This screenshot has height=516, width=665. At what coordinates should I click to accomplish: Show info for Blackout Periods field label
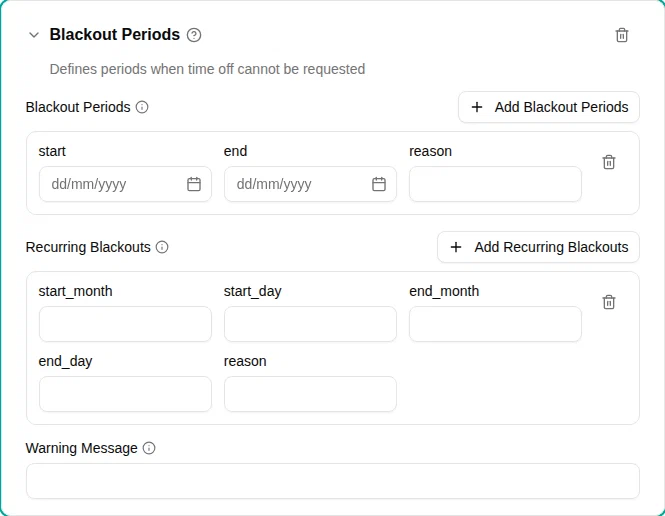(x=142, y=107)
